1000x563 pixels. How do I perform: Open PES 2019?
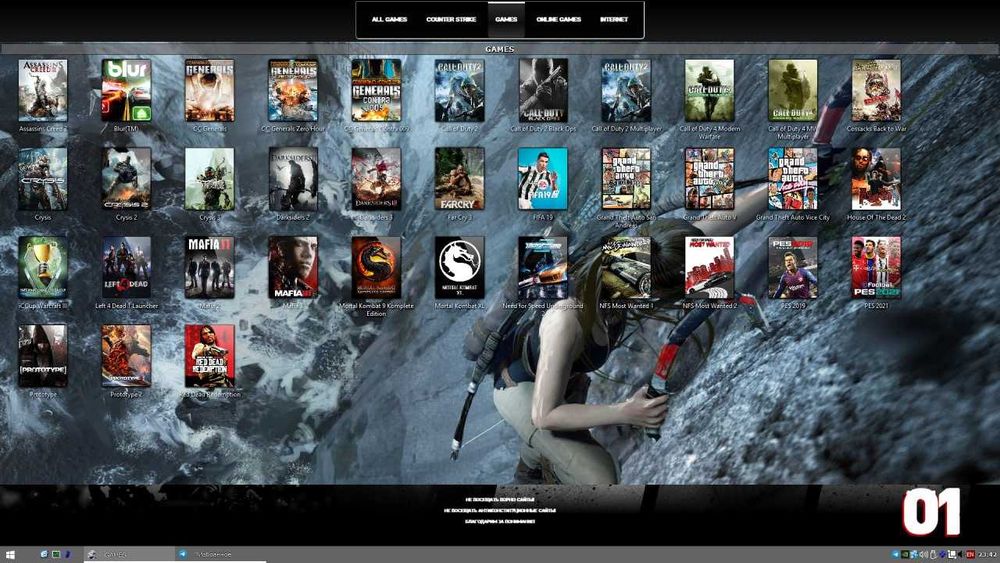793,268
